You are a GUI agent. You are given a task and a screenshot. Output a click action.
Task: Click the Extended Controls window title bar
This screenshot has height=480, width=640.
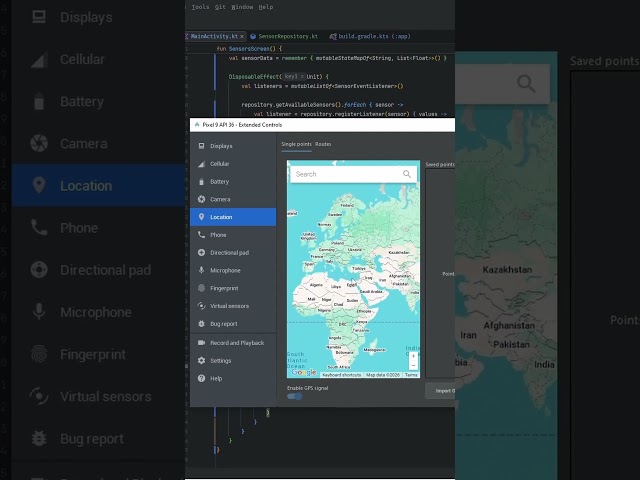tap(322, 125)
